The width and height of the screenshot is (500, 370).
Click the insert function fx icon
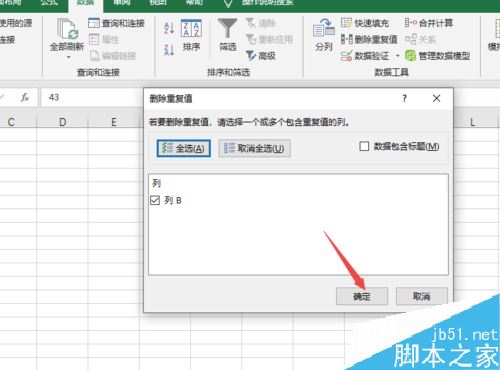[25, 97]
